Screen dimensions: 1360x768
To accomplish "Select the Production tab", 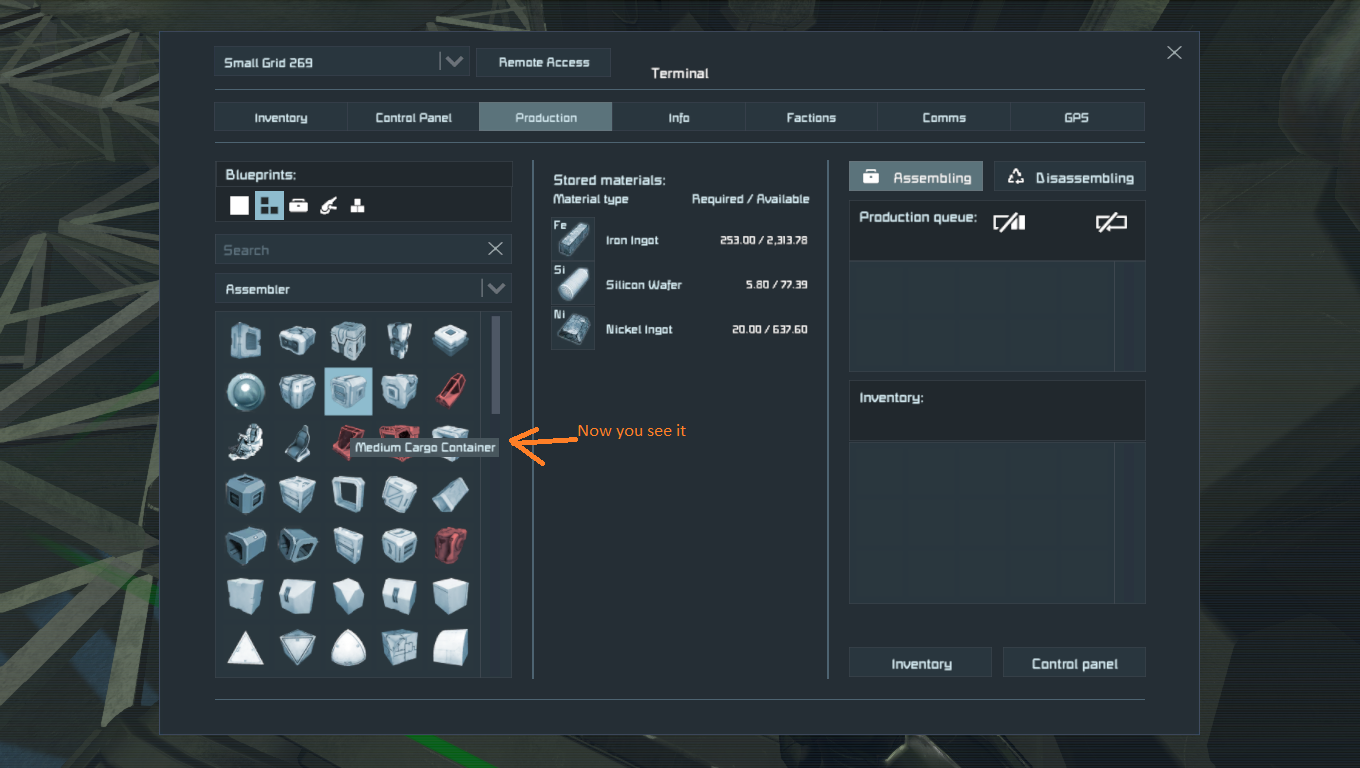I will (x=546, y=117).
